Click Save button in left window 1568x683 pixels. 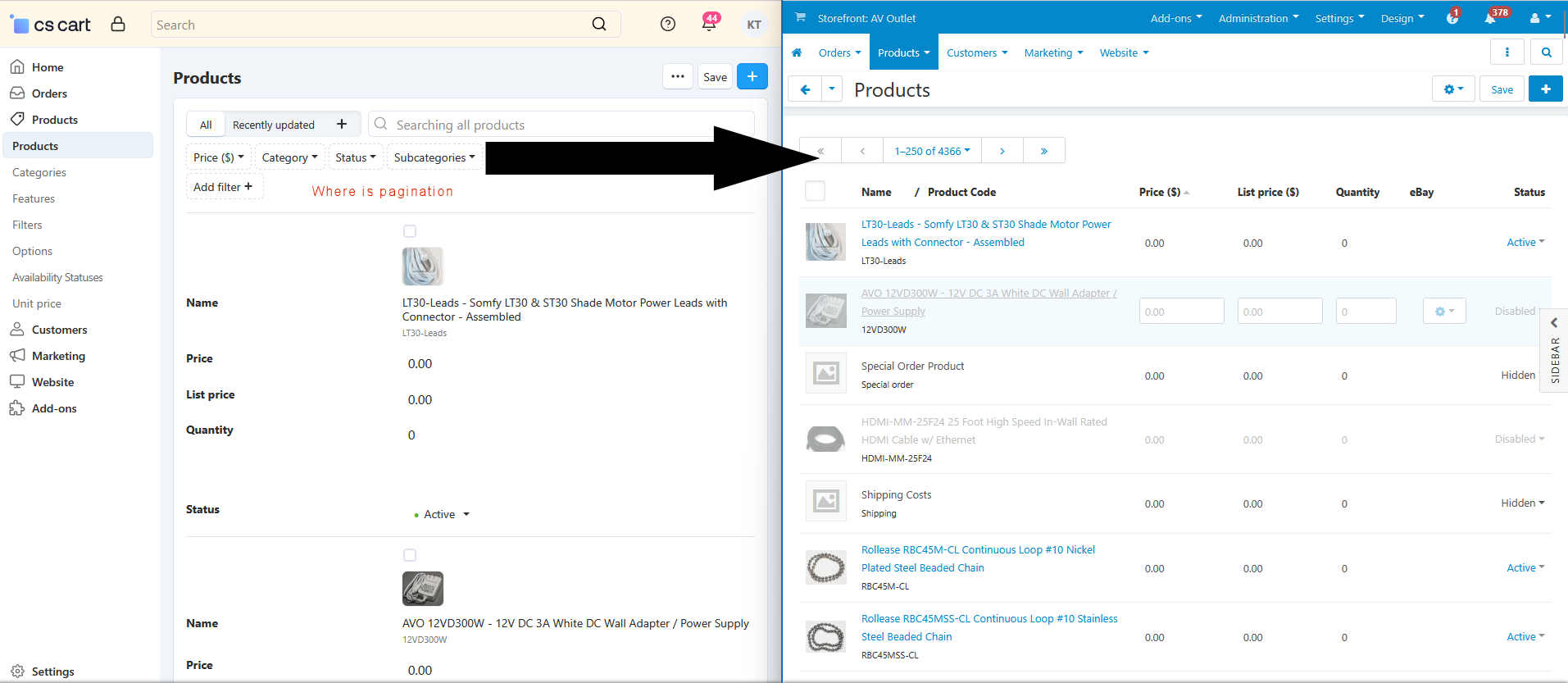click(715, 76)
